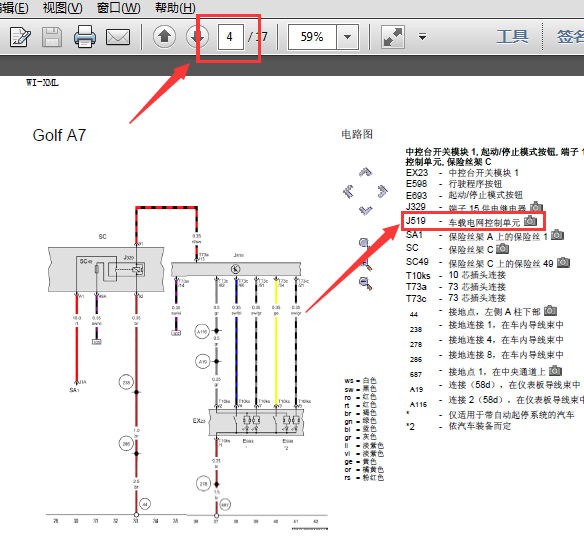Click the diagram pan right arrow
Image resolution: width=584 pixels, height=548 pixels.
tap(383, 191)
